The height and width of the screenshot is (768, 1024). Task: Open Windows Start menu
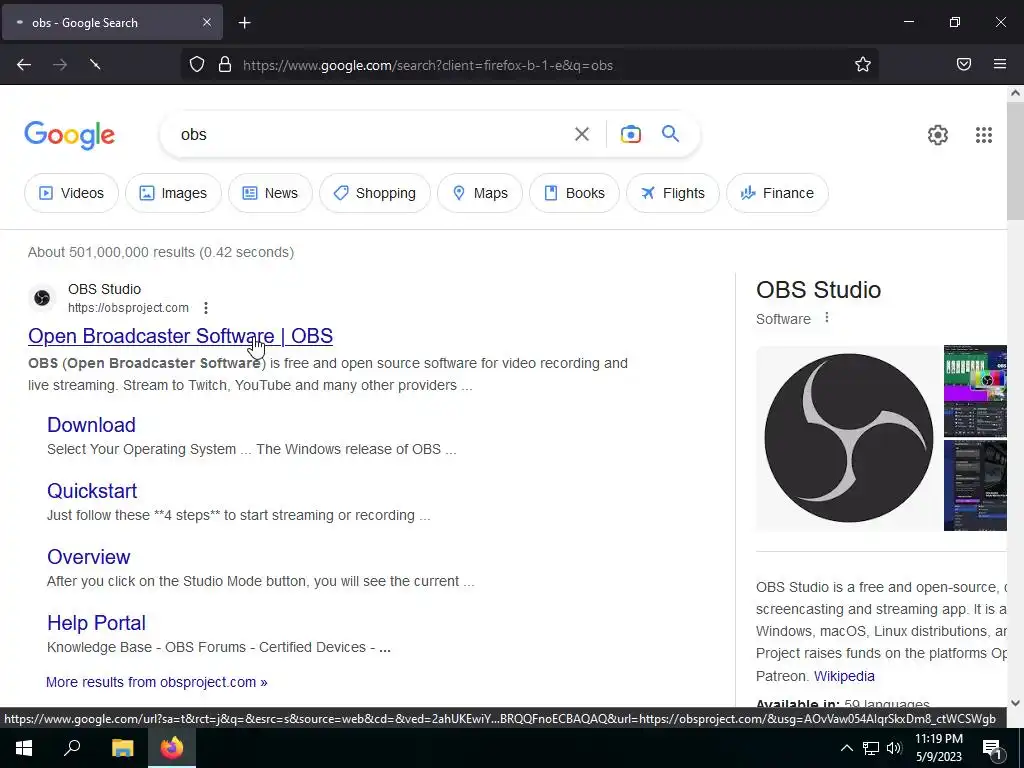tap(24, 748)
